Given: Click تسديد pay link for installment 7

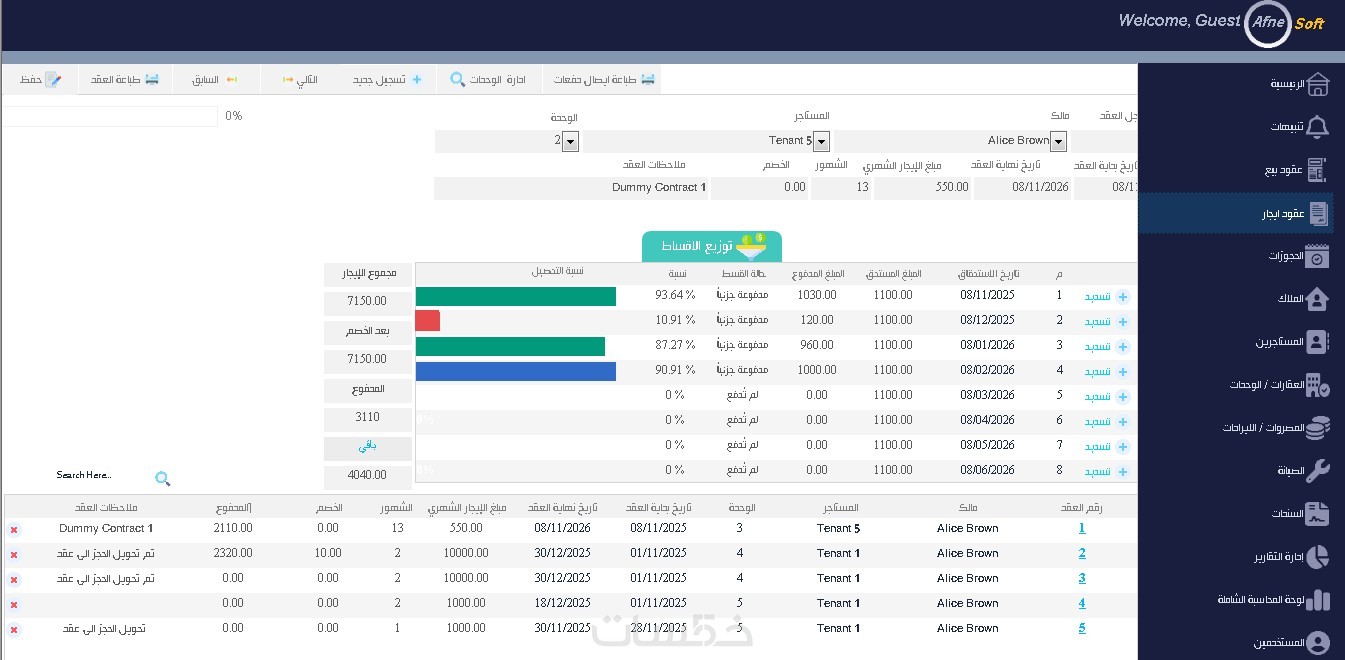Looking at the screenshot, I should point(1098,446).
